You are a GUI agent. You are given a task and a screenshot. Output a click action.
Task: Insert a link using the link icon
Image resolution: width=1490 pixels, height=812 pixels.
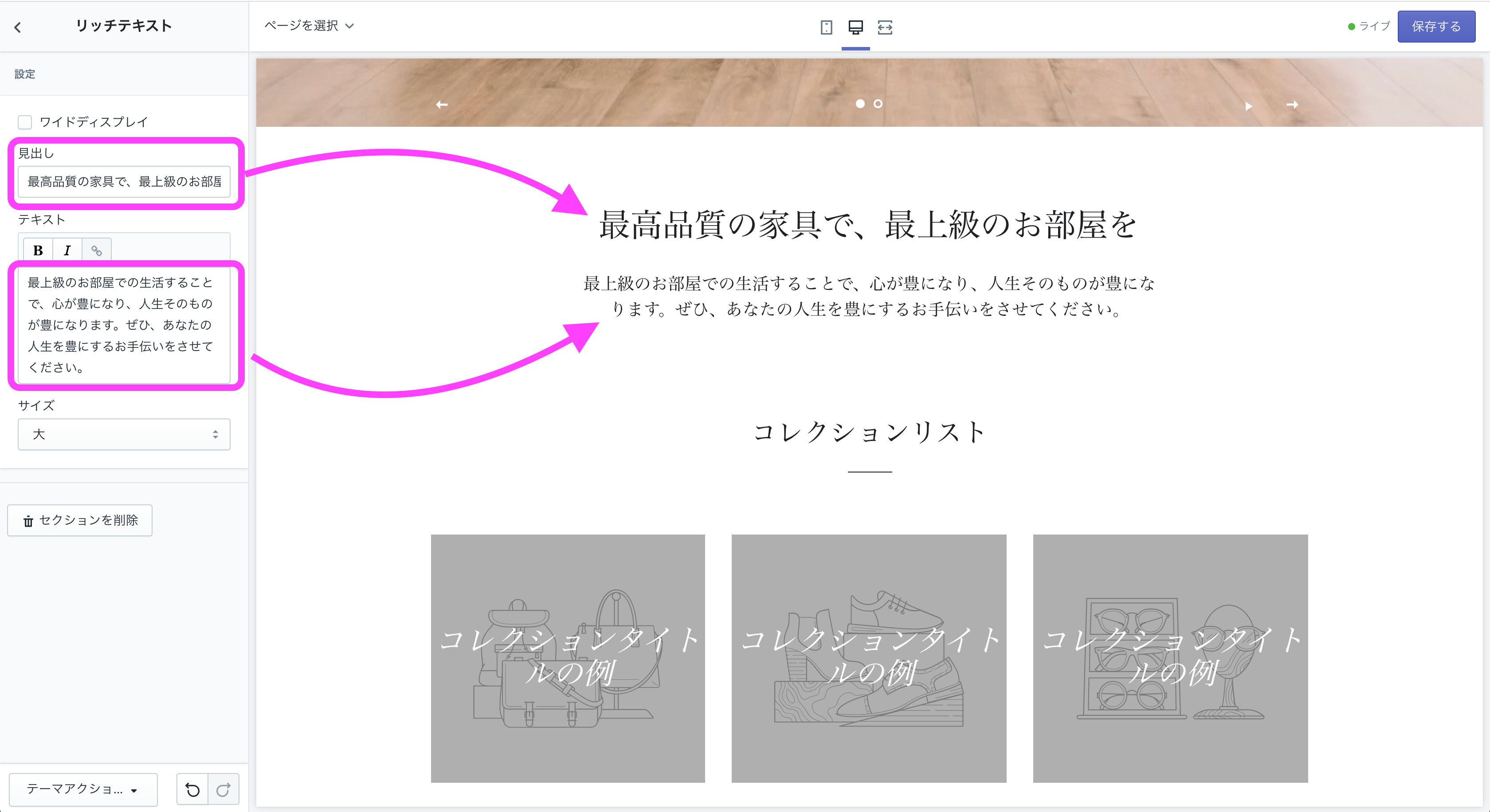(96, 250)
